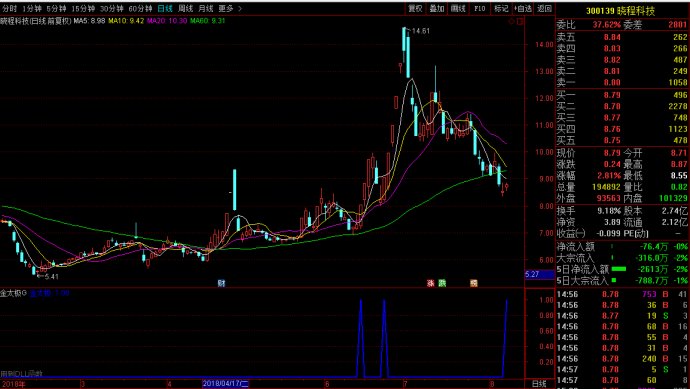Click the green 跌 marker icon
This screenshot has height=389, width=690.
click(x=442, y=283)
